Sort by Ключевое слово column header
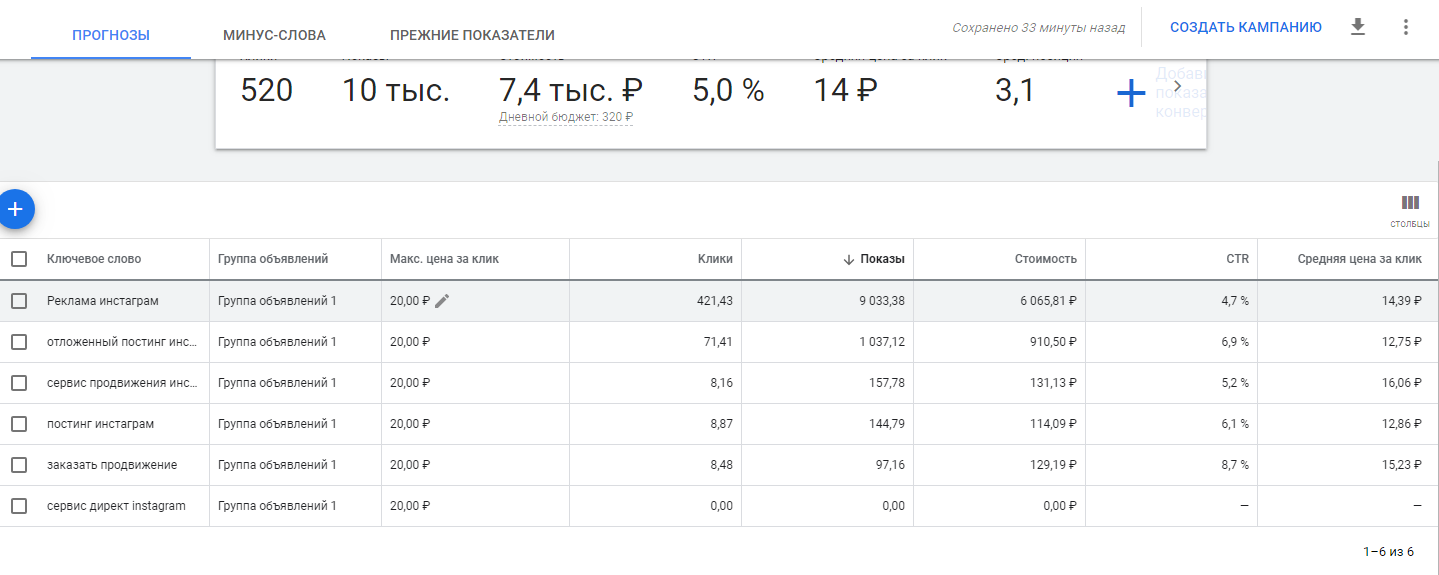 (94, 259)
